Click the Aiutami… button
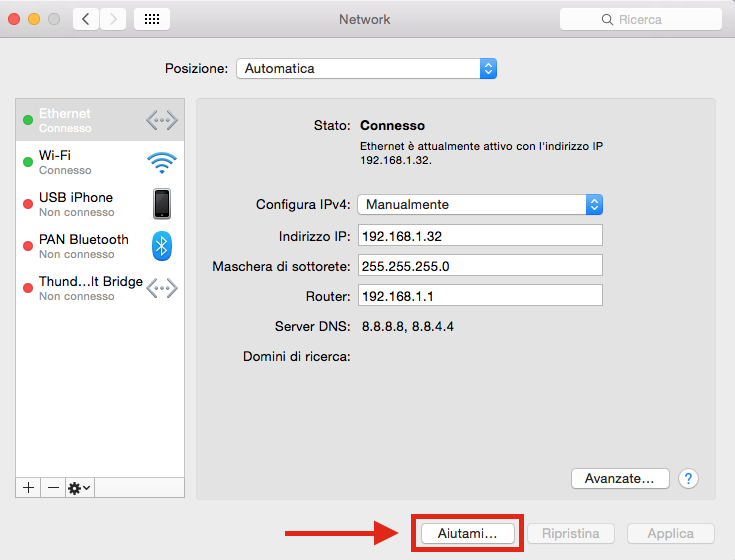 coord(467,533)
